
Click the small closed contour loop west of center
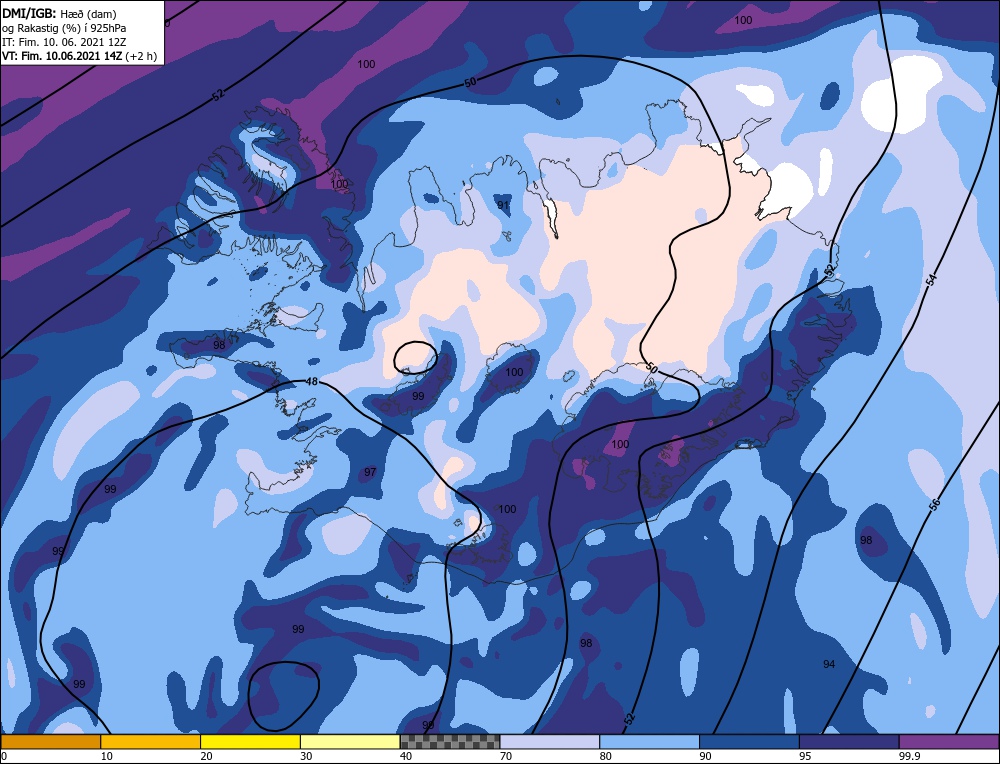pos(415,357)
